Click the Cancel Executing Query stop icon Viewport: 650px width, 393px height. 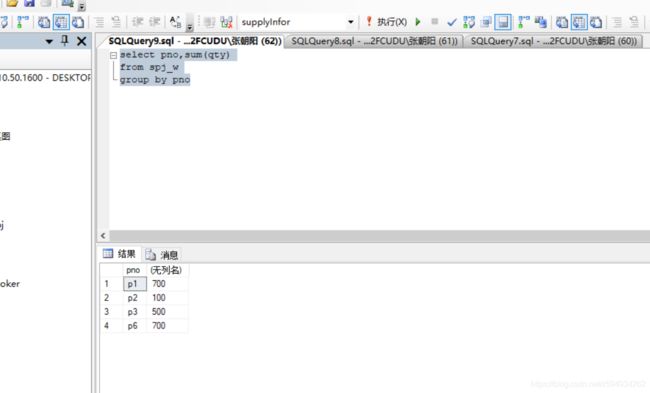[434, 22]
